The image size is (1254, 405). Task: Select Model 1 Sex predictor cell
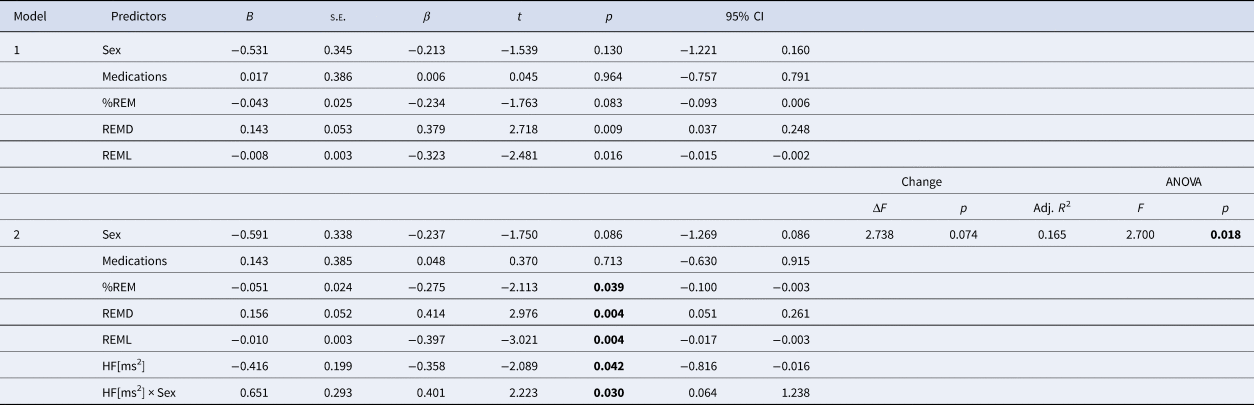pyautogui.click(x=112, y=50)
